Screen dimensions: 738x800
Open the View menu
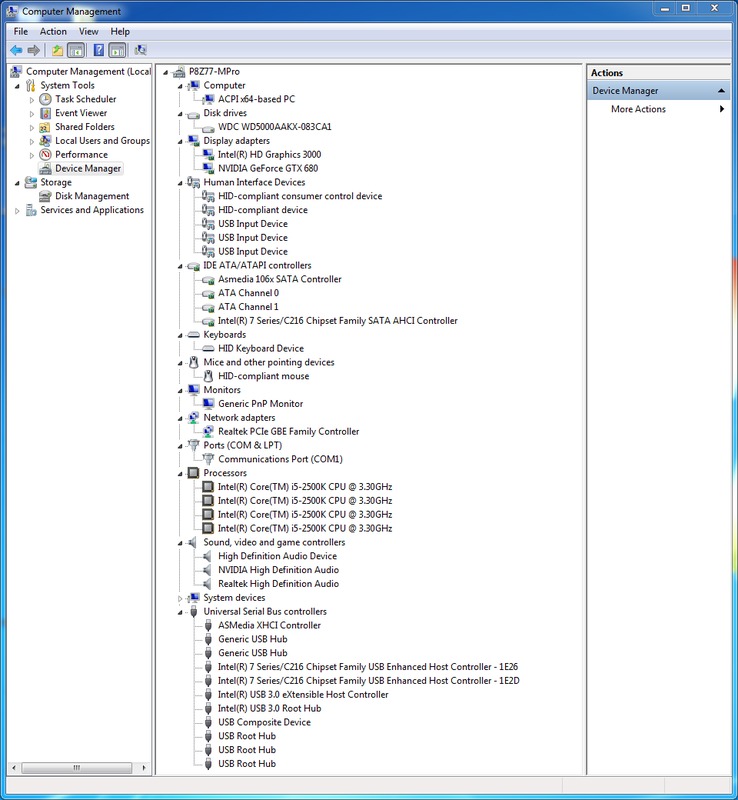point(88,32)
